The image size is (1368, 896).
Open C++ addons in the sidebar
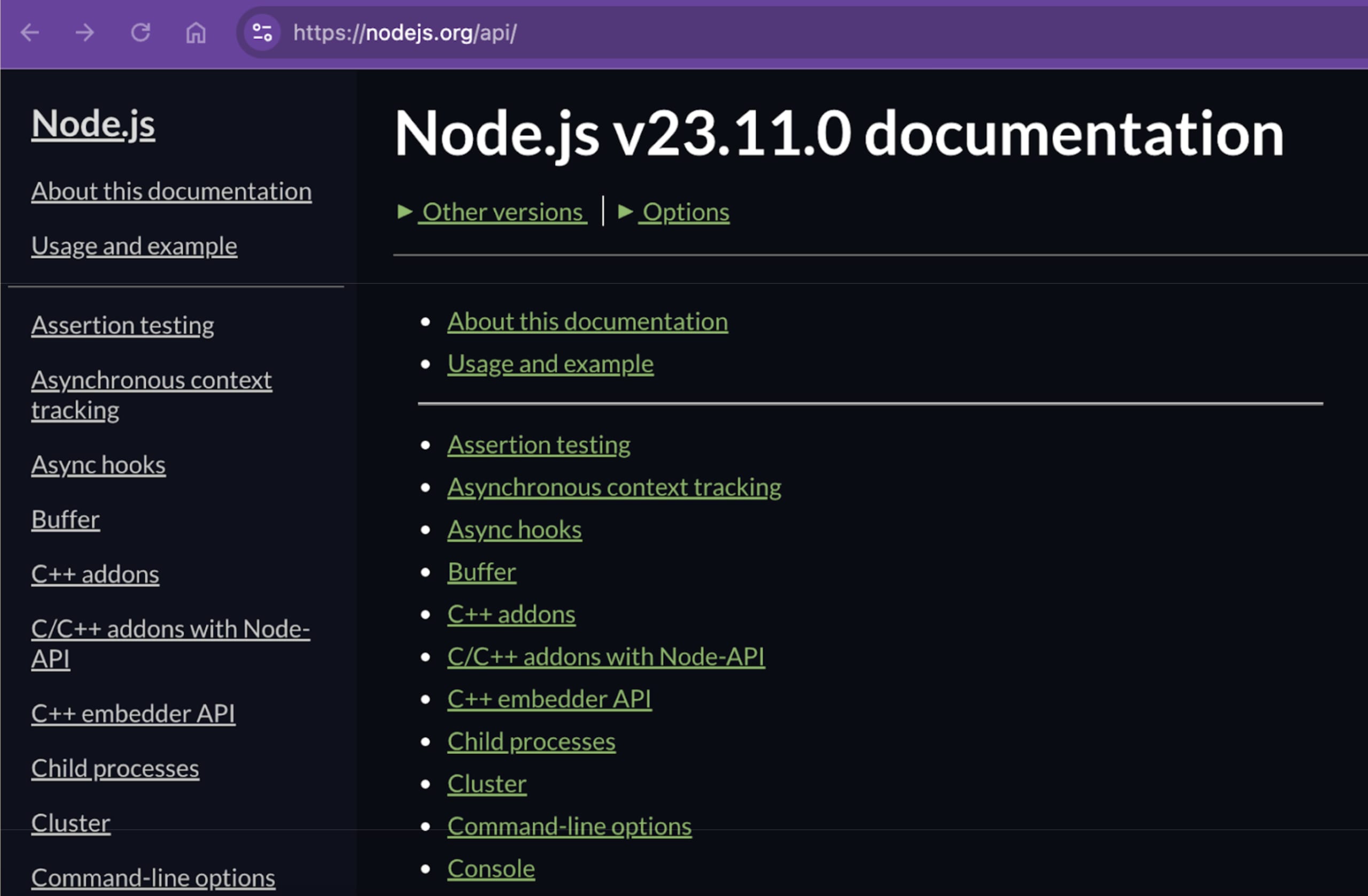coord(96,574)
